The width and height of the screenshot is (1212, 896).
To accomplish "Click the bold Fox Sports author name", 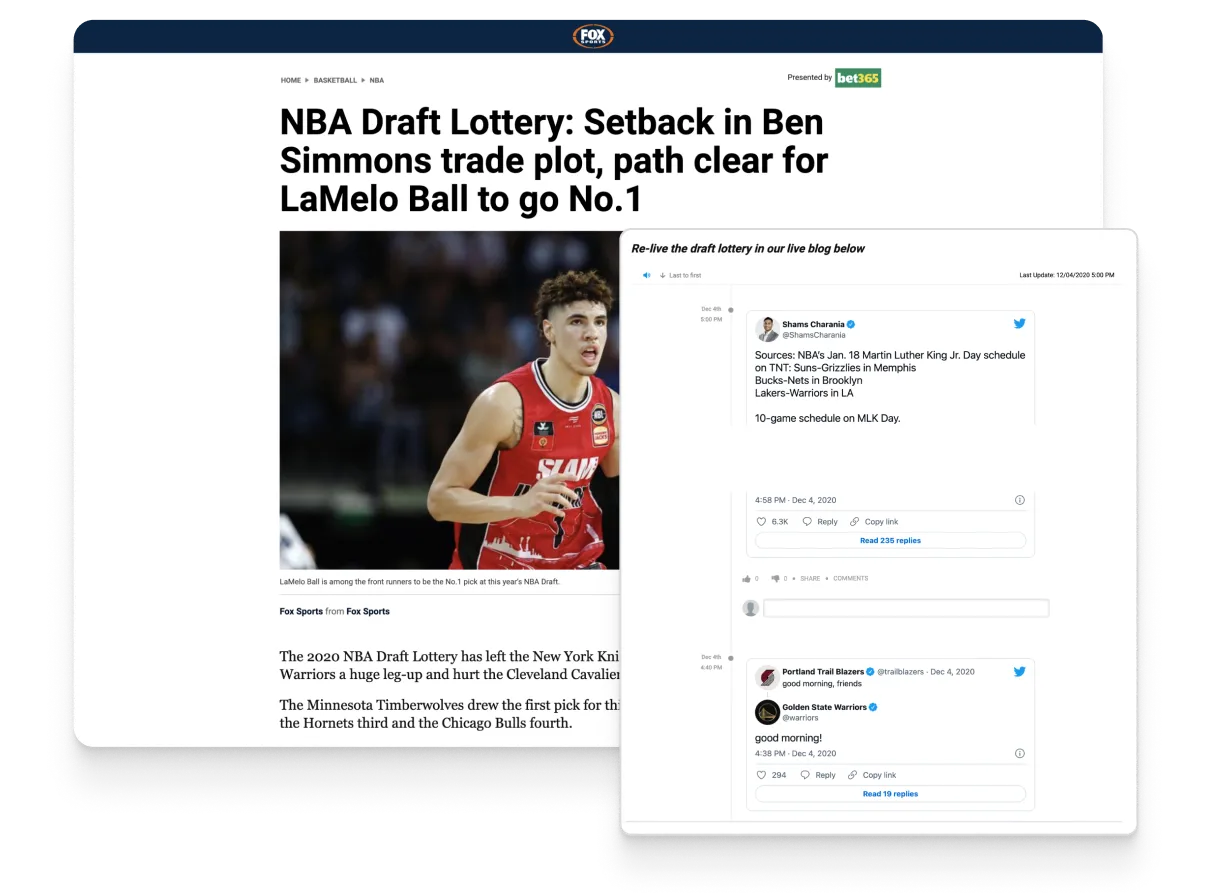I will tap(301, 611).
